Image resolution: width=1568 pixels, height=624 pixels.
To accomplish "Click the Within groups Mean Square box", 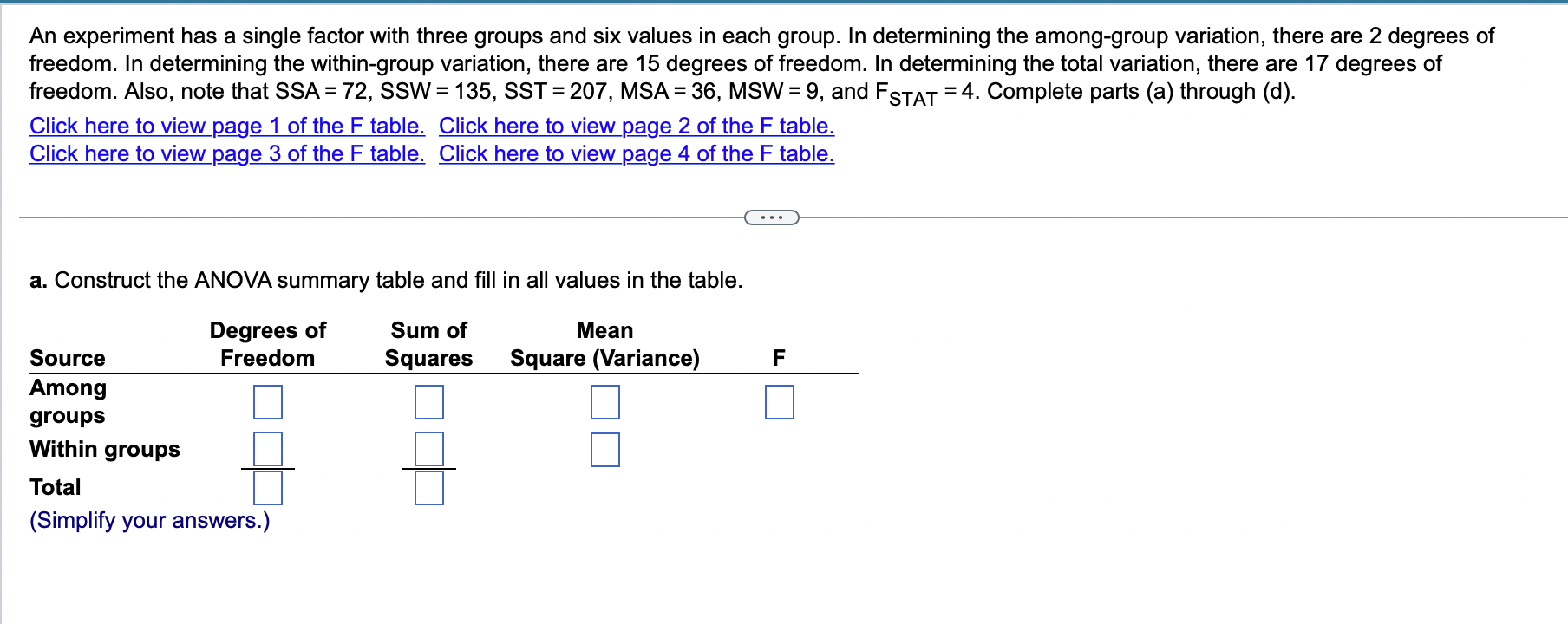I will 605,450.
